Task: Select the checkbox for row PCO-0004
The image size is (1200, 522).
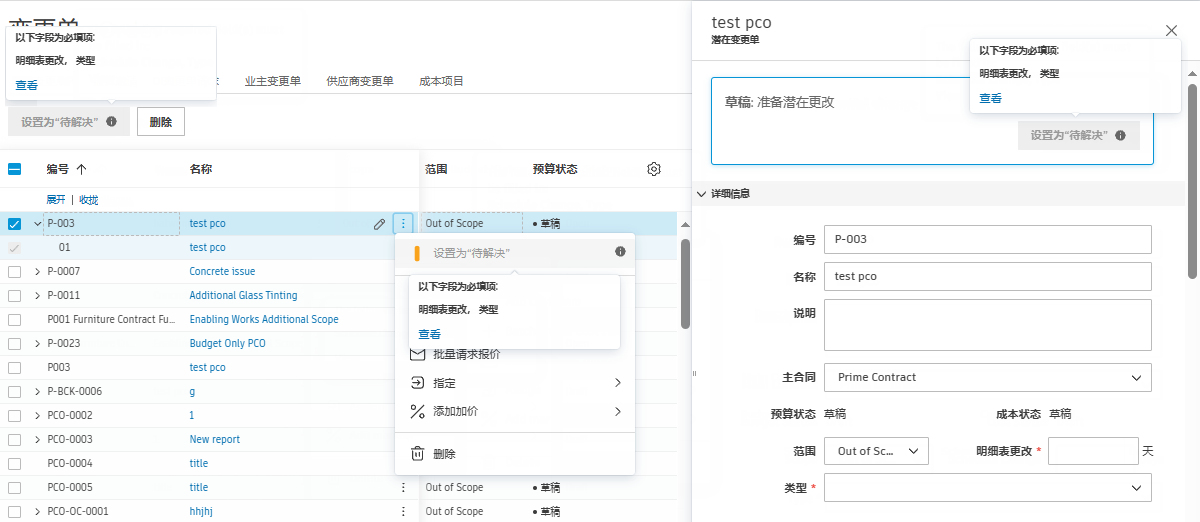Action: pos(15,464)
